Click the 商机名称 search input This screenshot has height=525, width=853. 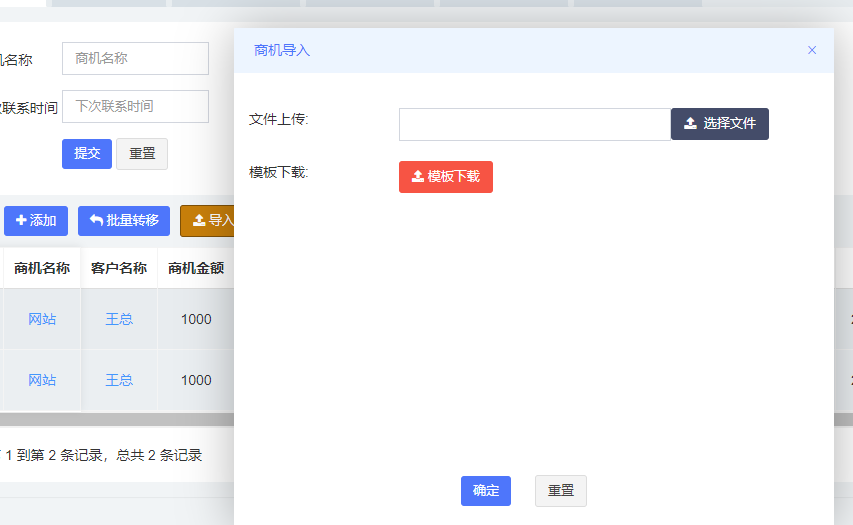(135, 58)
